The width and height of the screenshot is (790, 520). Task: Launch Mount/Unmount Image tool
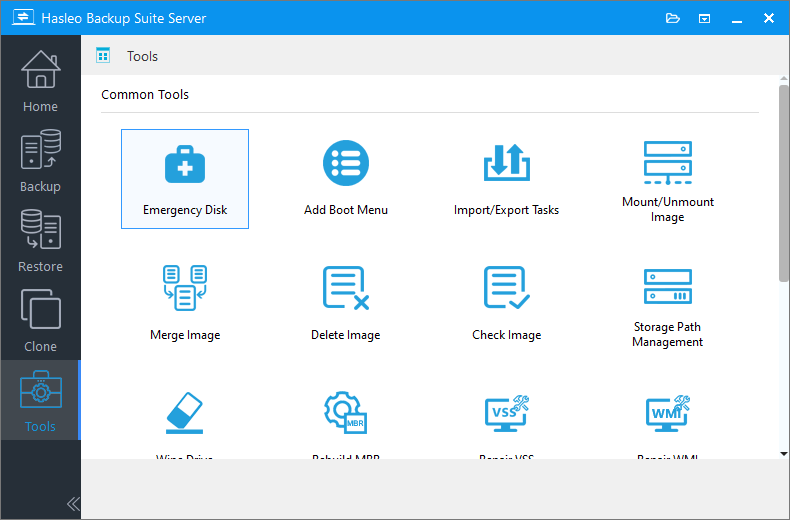668,179
